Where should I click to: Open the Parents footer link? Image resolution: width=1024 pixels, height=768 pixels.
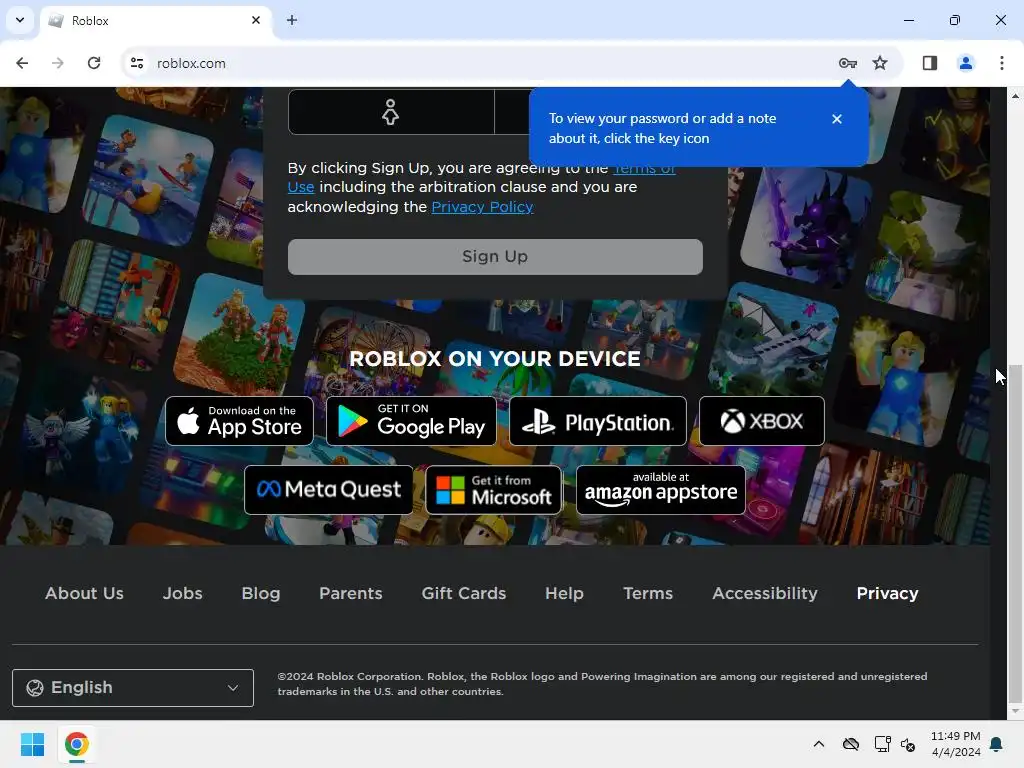click(x=351, y=593)
